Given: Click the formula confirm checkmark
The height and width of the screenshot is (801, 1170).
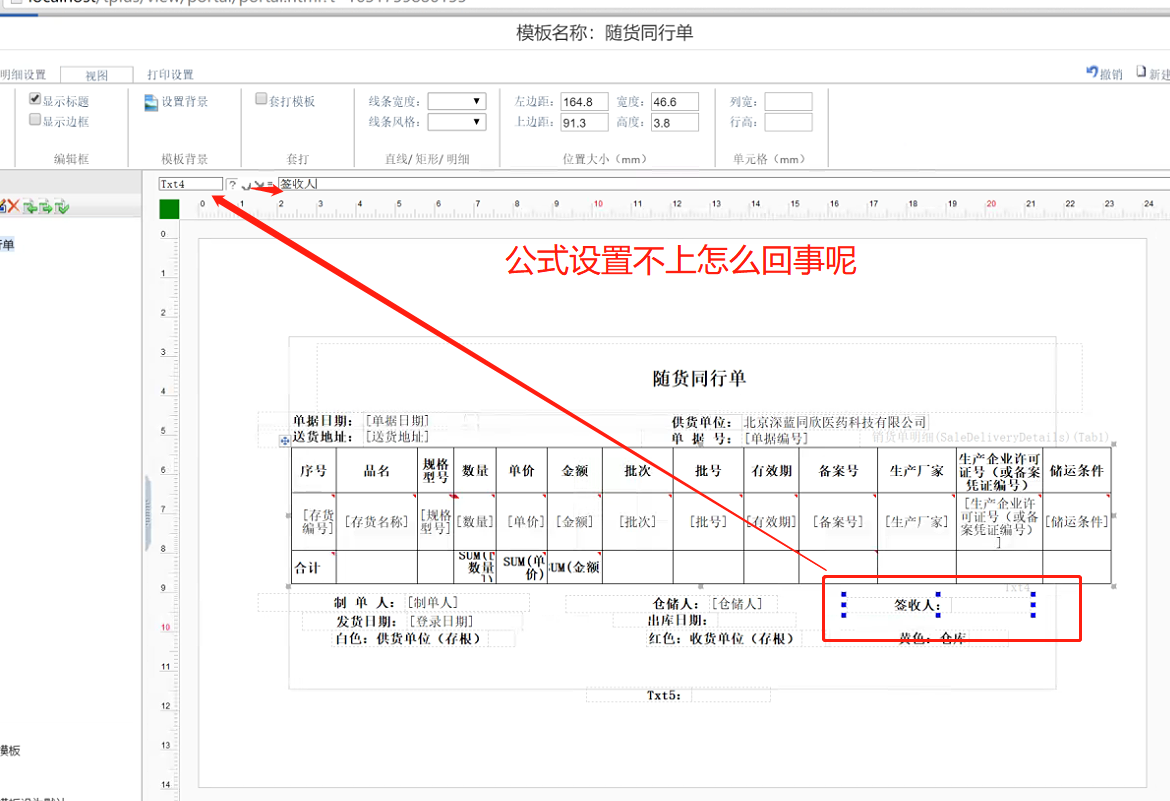Looking at the screenshot, I should (x=246, y=184).
